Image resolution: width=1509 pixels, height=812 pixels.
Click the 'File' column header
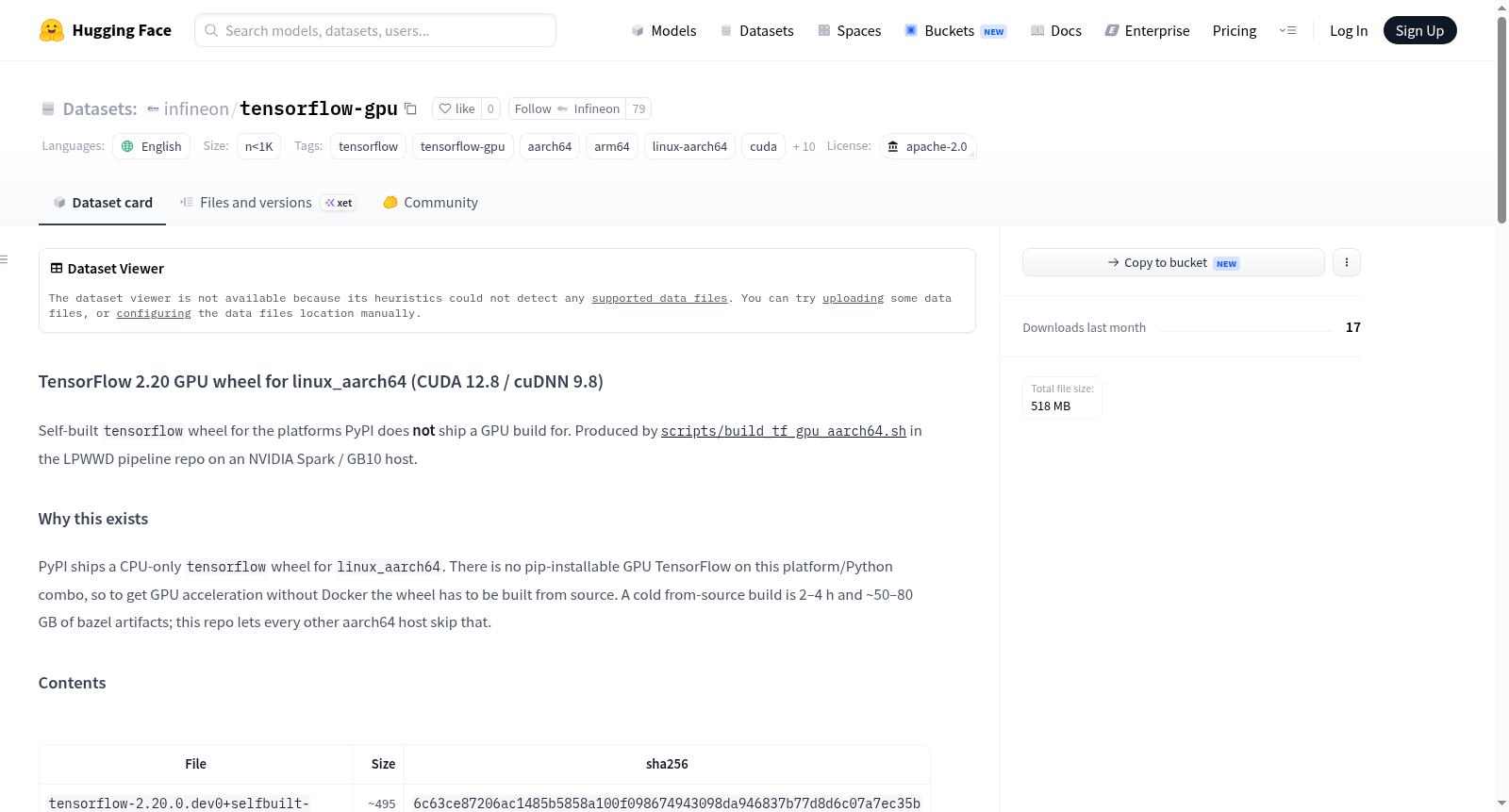coord(195,764)
